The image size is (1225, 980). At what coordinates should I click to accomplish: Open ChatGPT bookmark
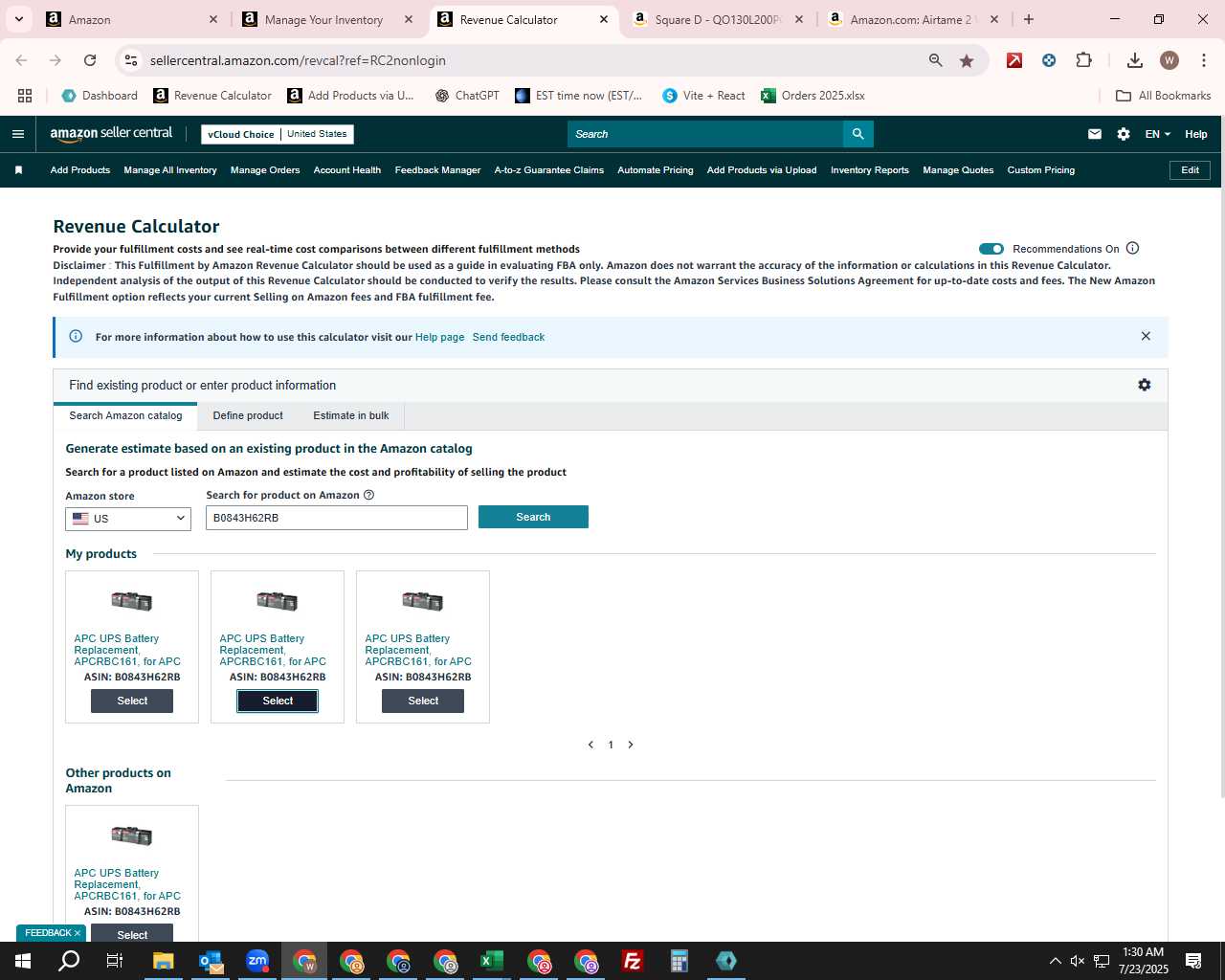[x=467, y=96]
